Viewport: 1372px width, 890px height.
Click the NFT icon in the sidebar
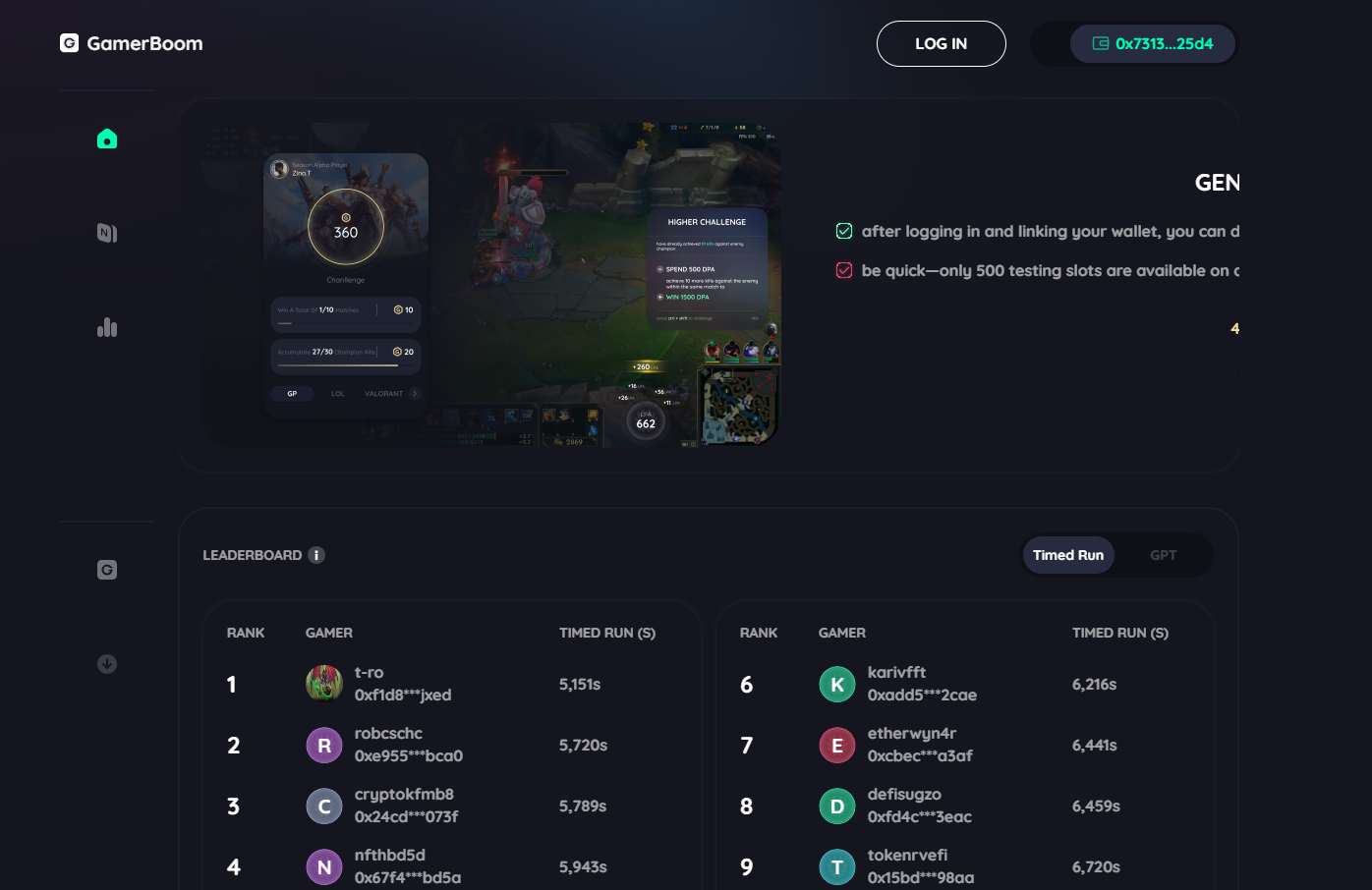tap(107, 233)
